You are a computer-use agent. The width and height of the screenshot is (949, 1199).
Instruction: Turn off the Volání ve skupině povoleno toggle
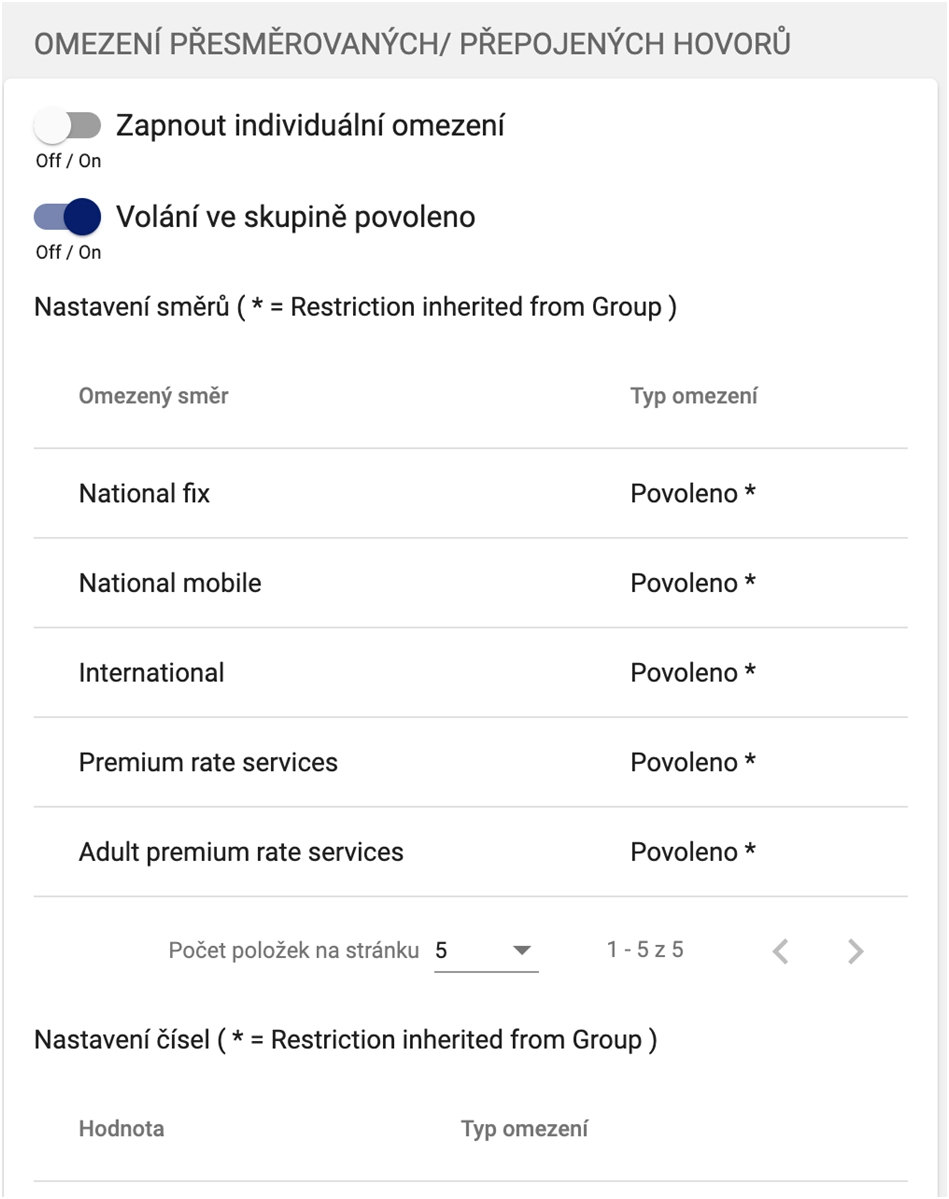pos(68,216)
